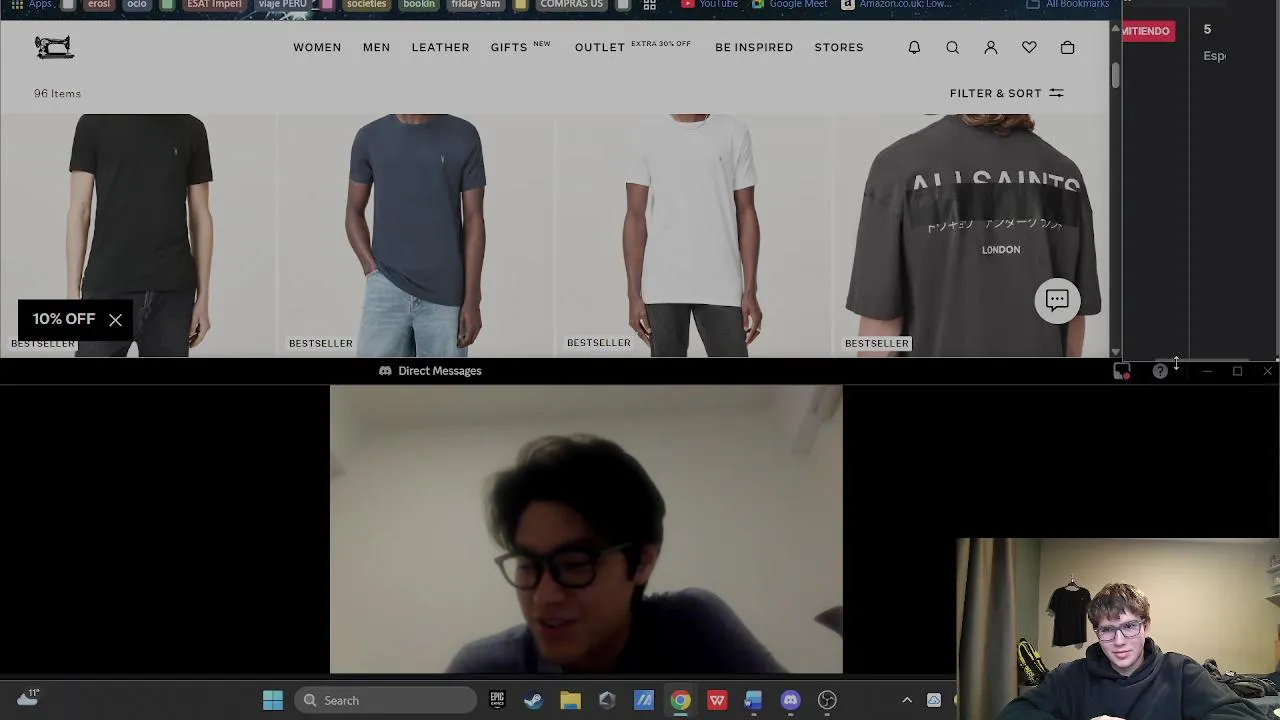The width and height of the screenshot is (1280, 720).
Task: View the black t-shirt product
Action: click(x=139, y=235)
